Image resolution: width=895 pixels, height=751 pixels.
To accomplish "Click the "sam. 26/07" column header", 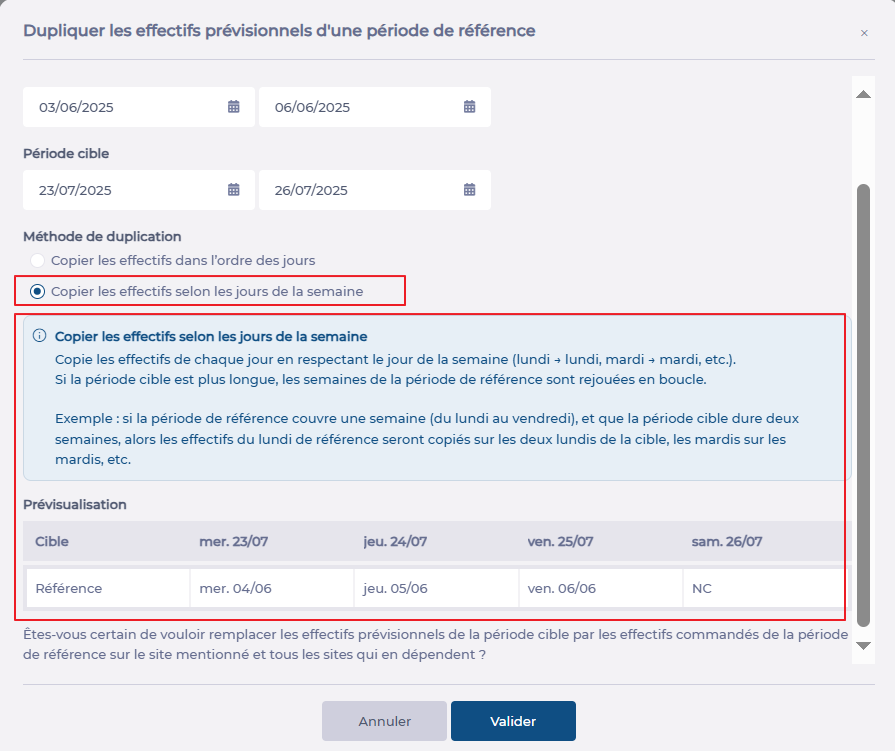I will (x=727, y=542).
